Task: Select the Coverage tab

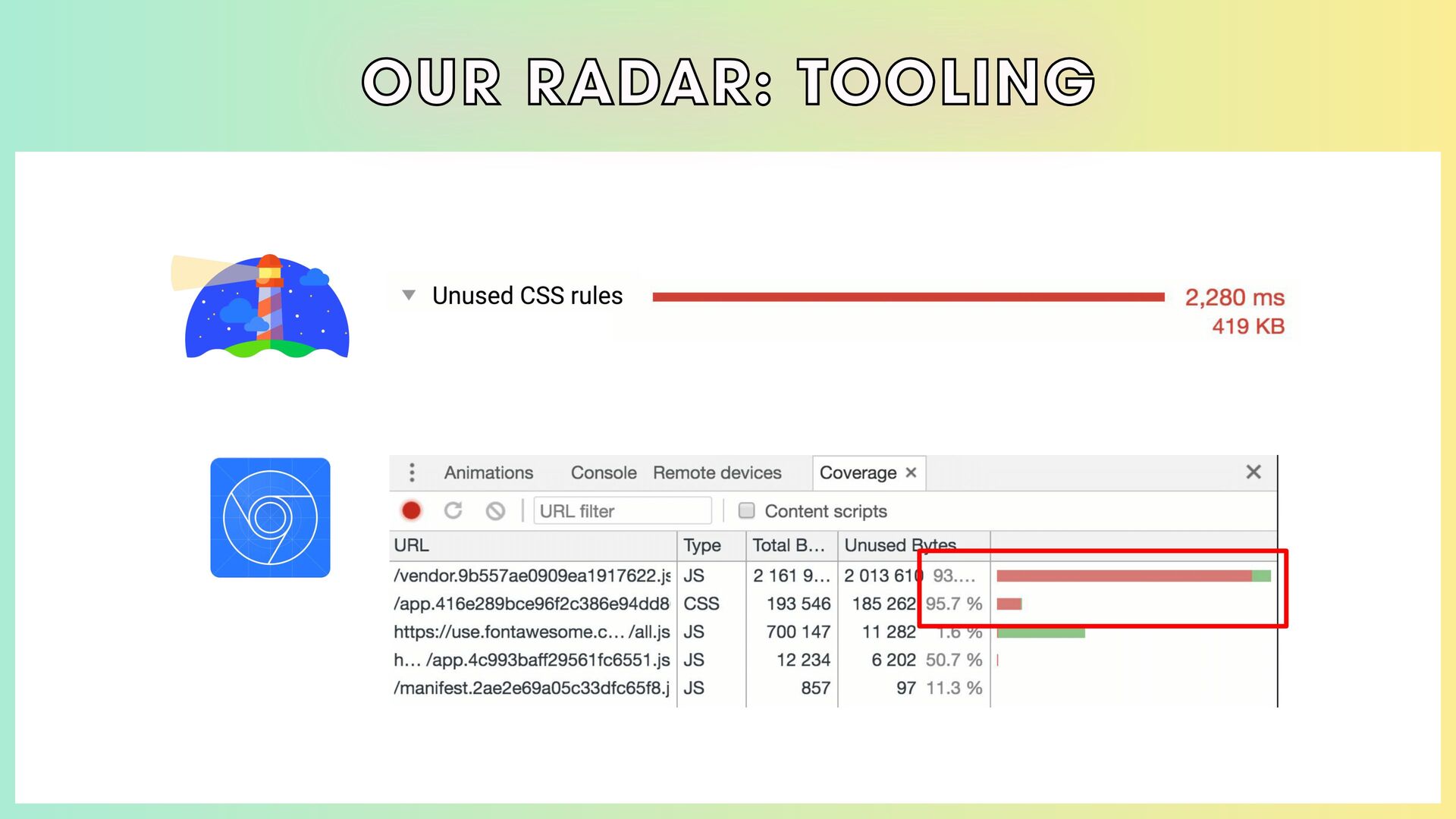Action: 858,472
